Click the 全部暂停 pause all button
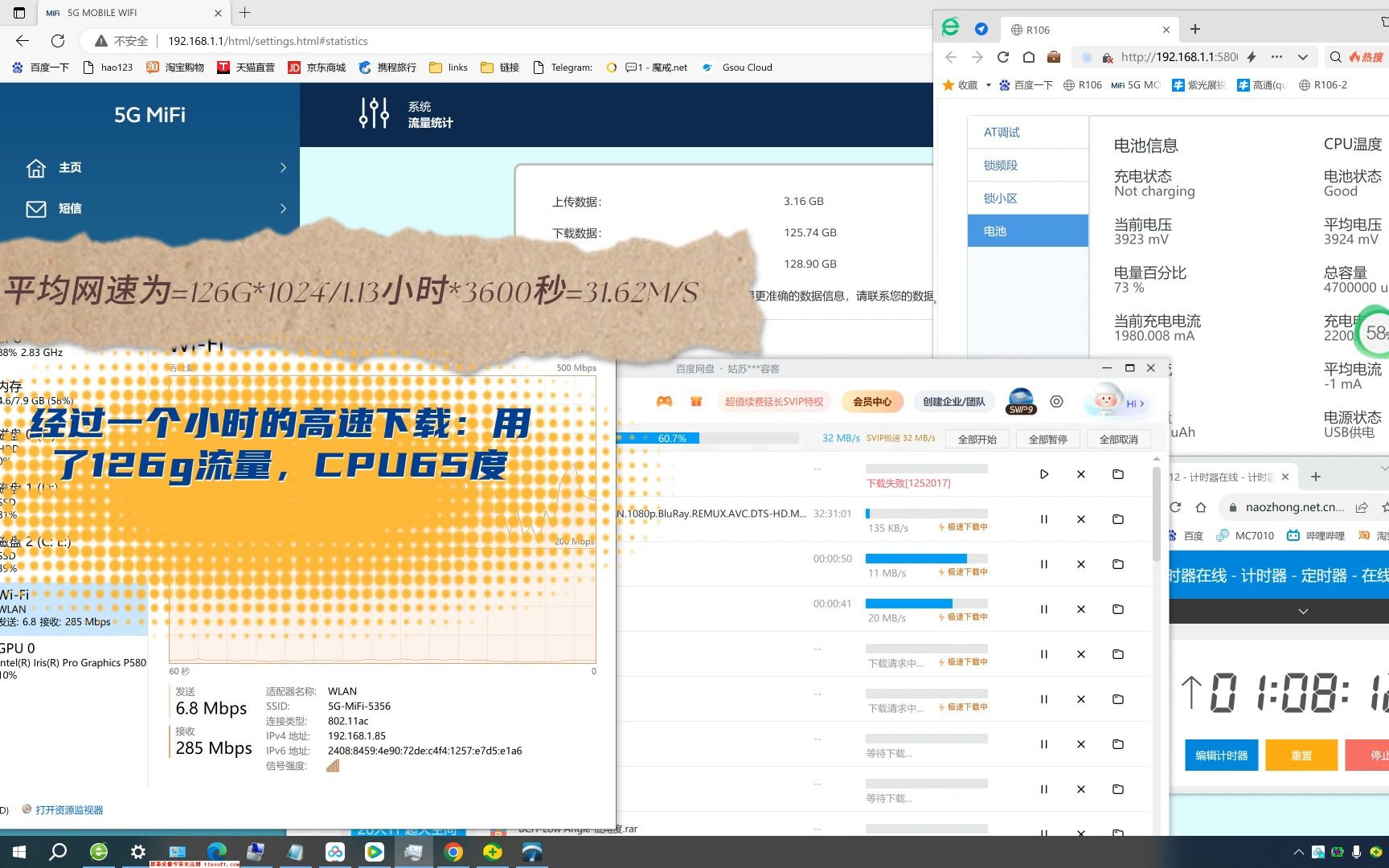Image resolution: width=1389 pixels, height=868 pixels. pos(1048,439)
